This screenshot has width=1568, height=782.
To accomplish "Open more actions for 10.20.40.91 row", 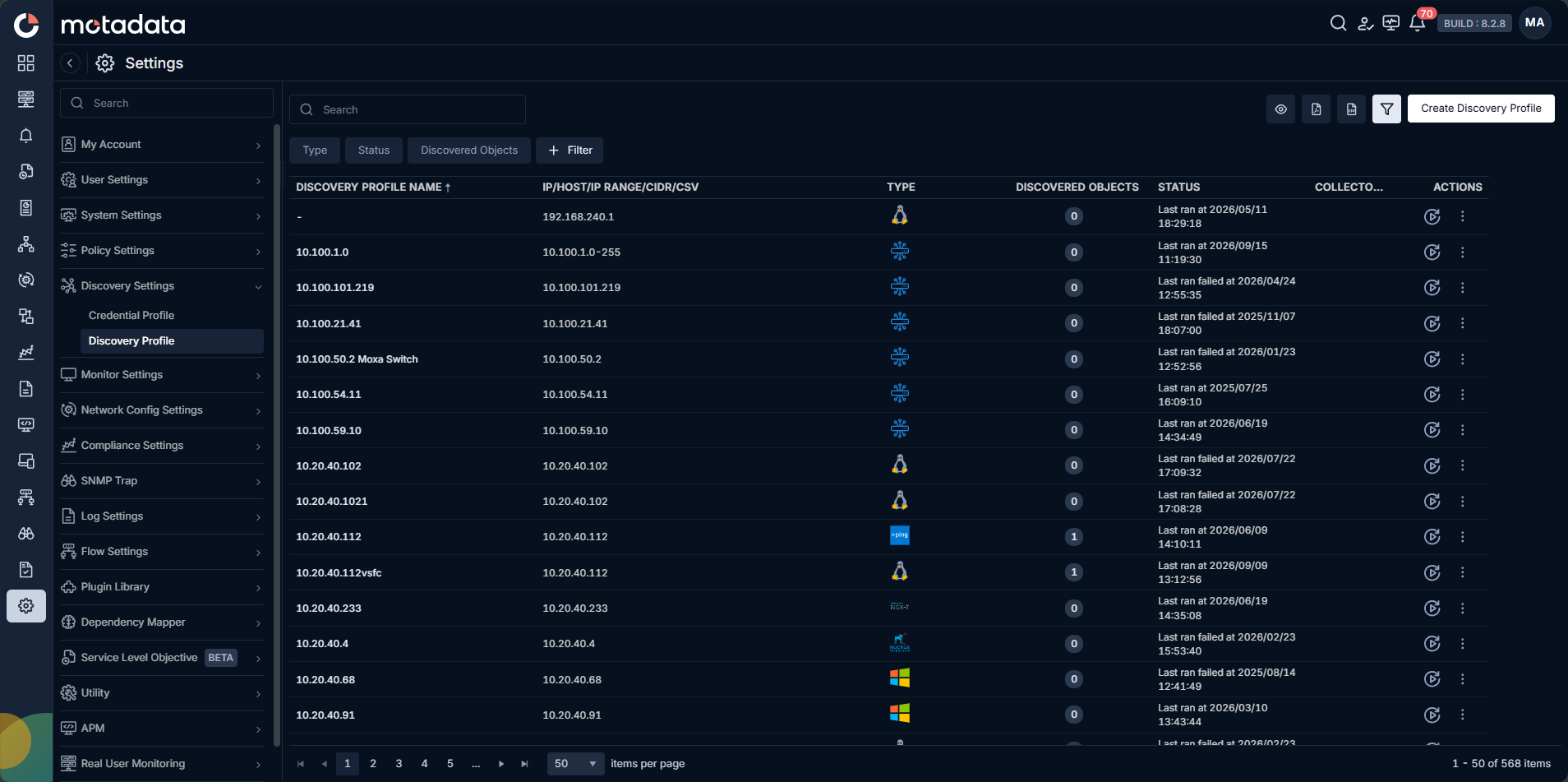I will point(1463,715).
